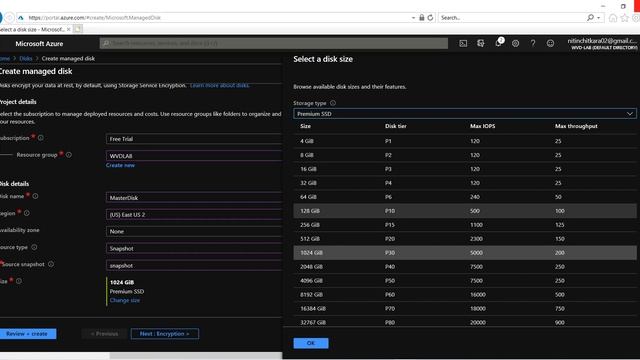Click Next : Encryption button

coord(165,334)
